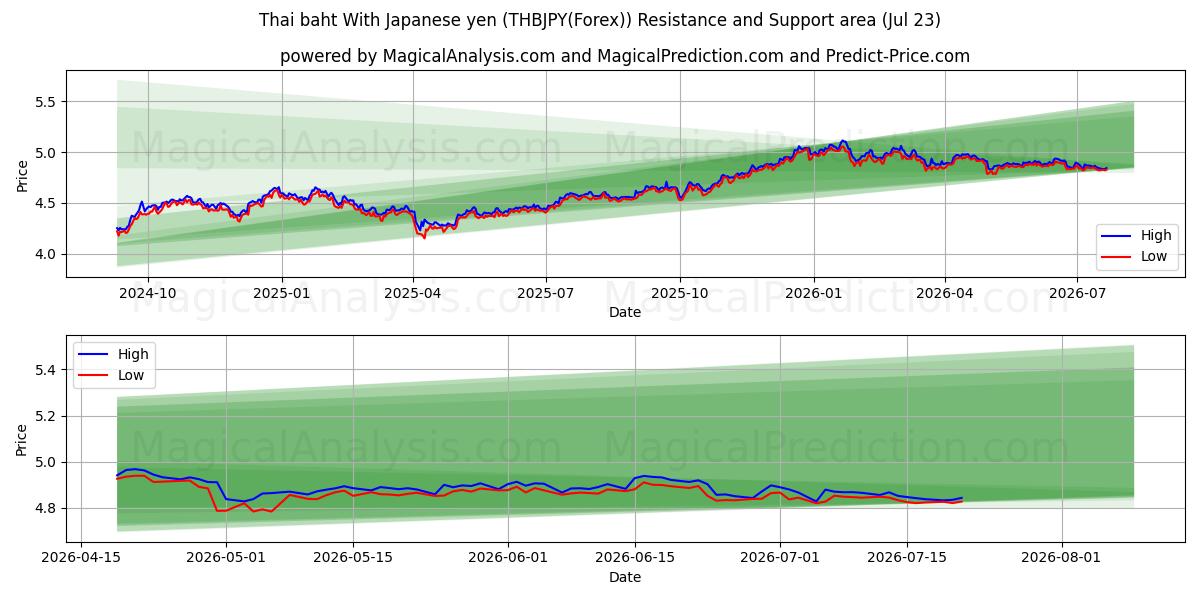Click the 2026-07 date tick on the top chart
Image resolution: width=1200 pixels, height=600 pixels.
pyautogui.click(x=1077, y=294)
